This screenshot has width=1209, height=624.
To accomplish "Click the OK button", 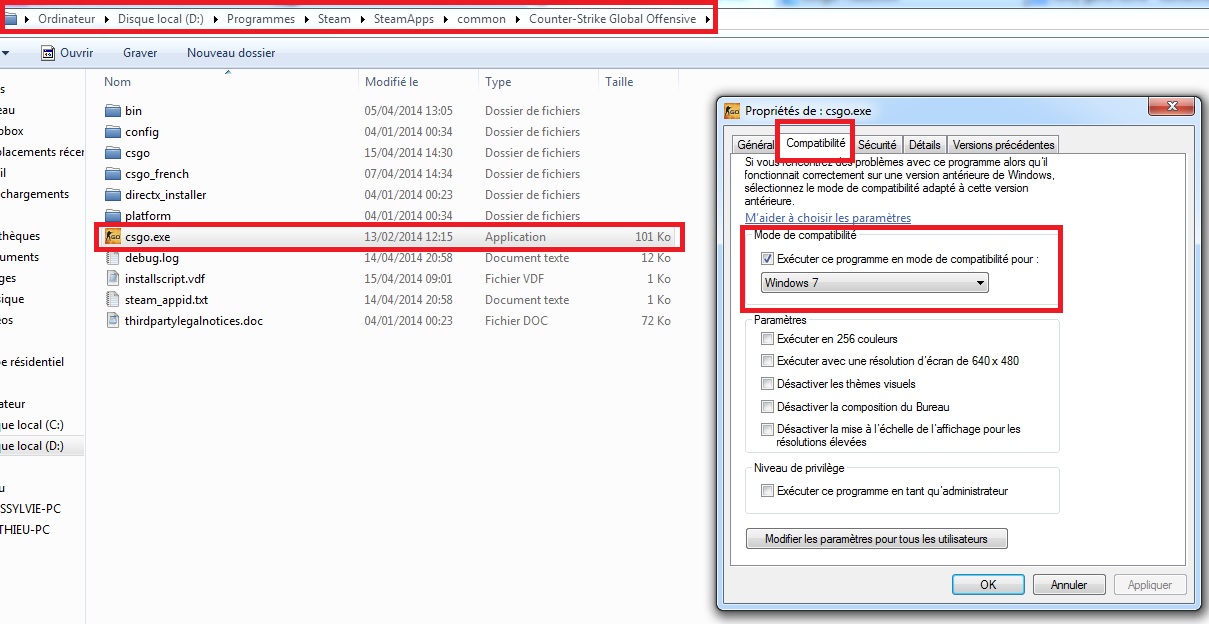I will coord(988,585).
